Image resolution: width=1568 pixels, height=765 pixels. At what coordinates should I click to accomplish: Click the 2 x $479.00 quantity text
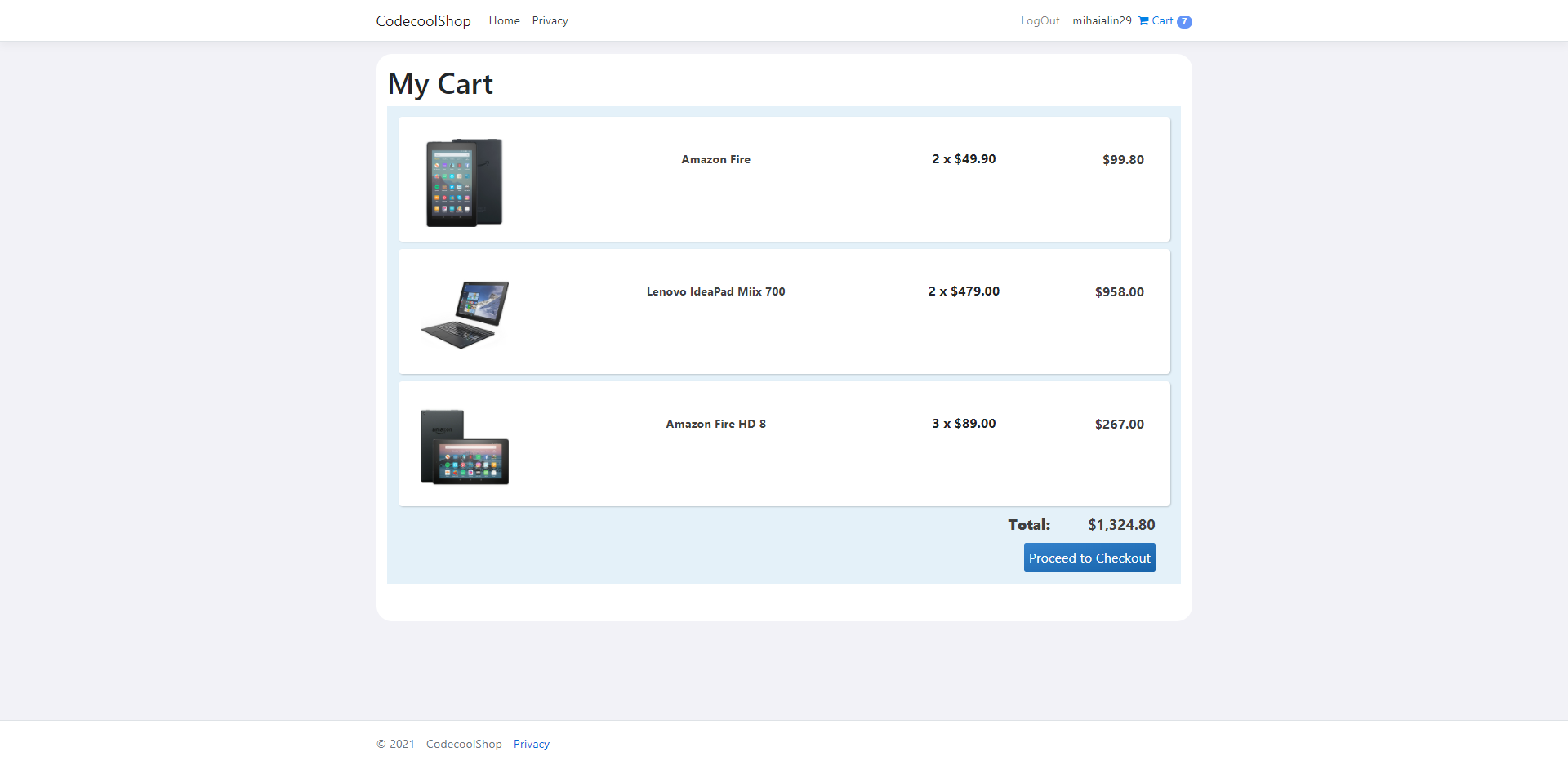coord(964,291)
